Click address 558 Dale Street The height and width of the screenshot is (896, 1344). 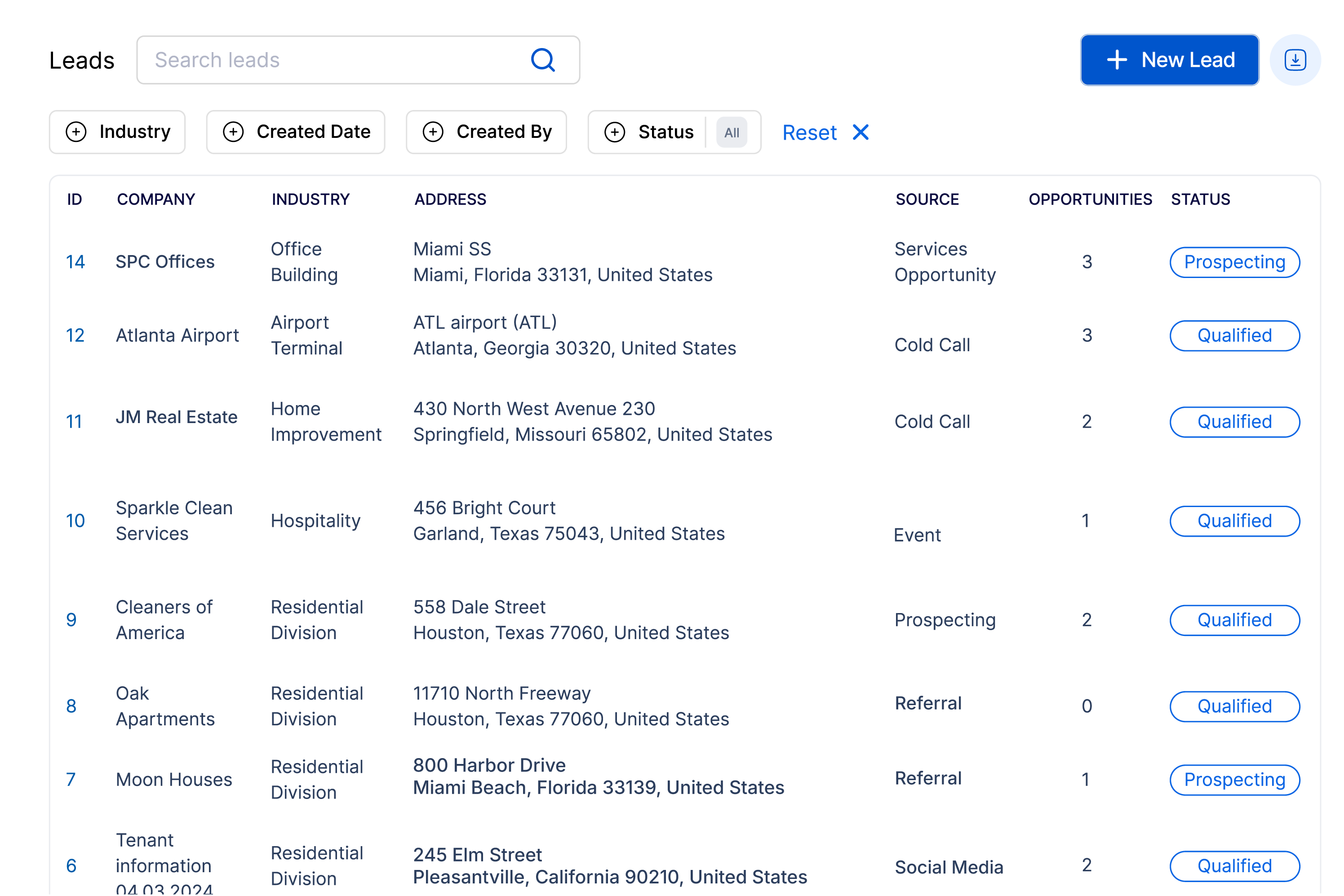click(479, 607)
